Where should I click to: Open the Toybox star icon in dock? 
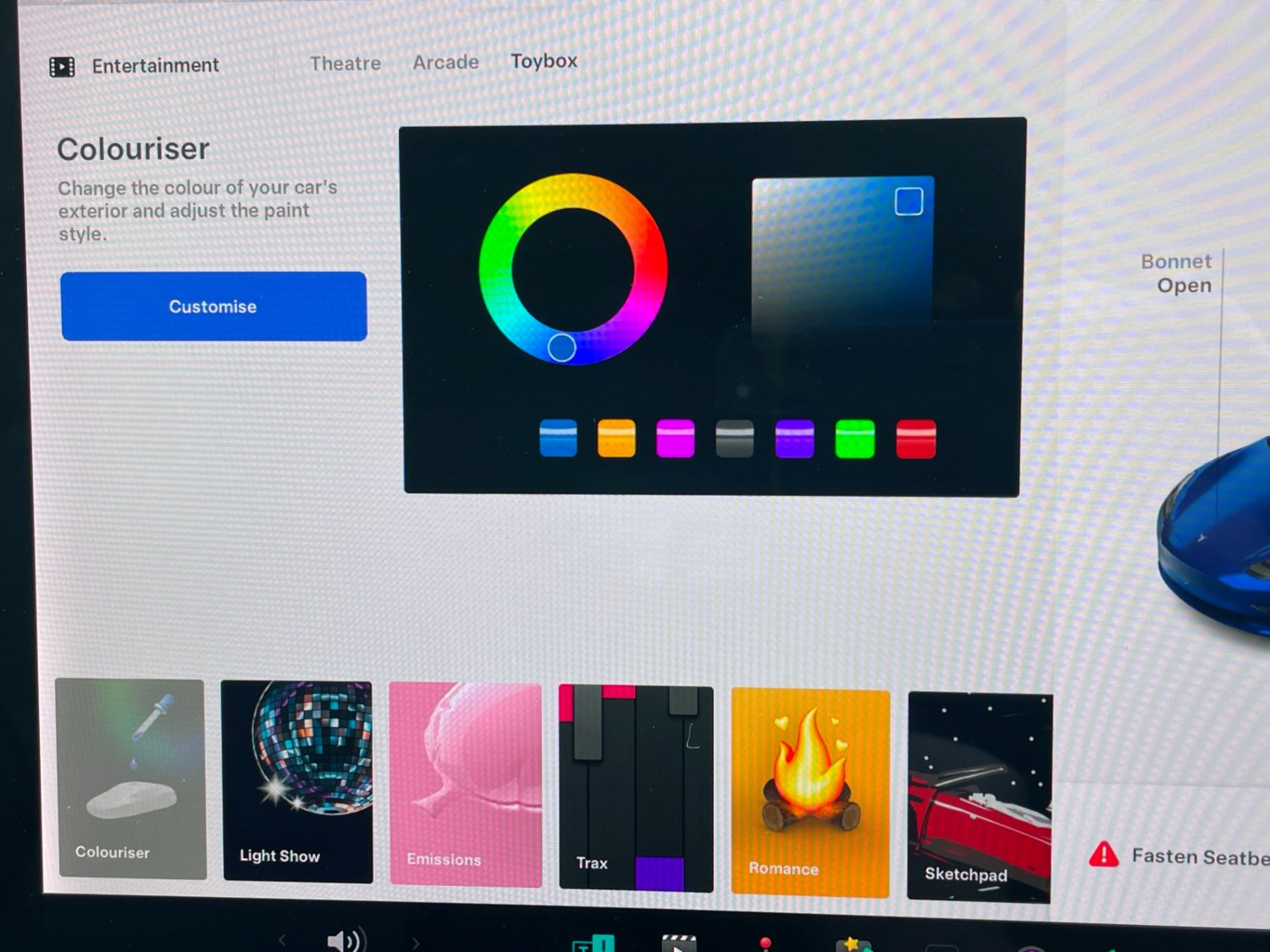[x=853, y=944]
